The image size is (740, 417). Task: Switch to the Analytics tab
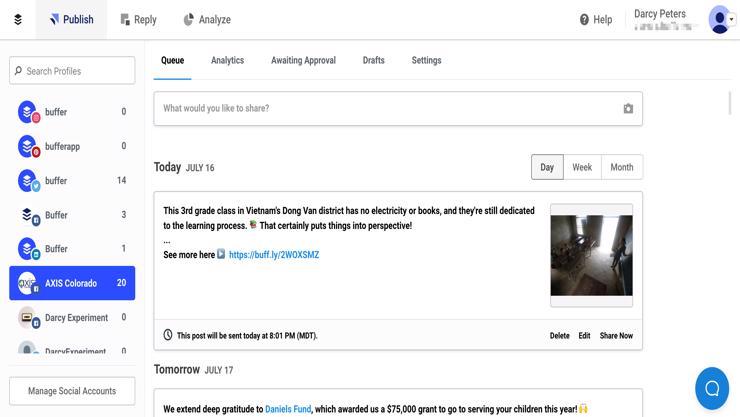pos(227,60)
